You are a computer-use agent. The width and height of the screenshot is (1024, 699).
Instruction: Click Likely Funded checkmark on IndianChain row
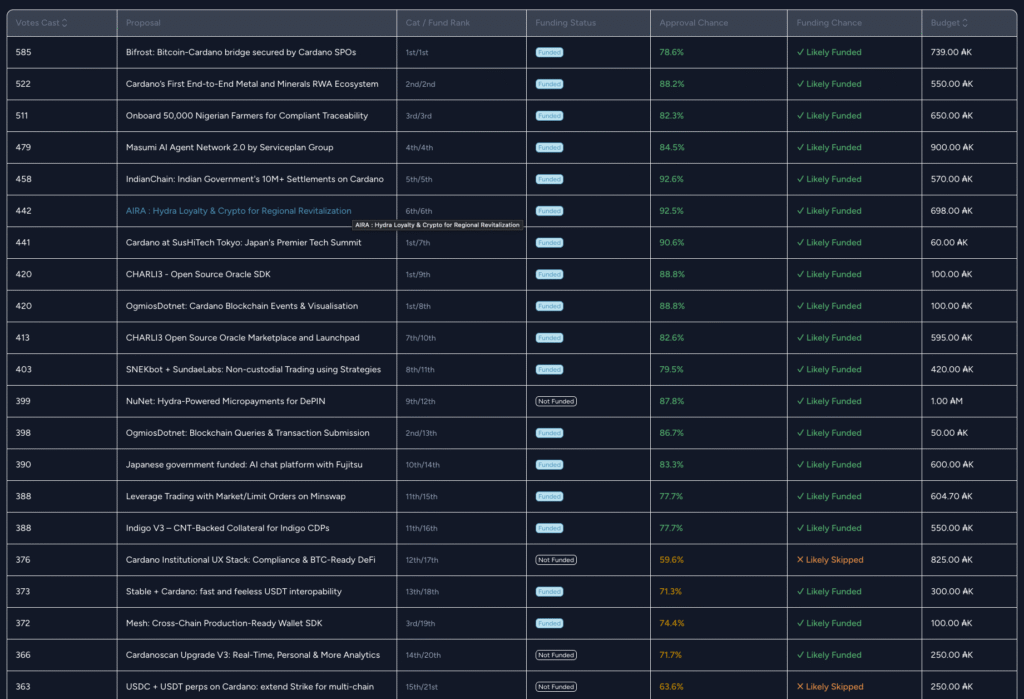pyautogui.click(x=800, y=180)
